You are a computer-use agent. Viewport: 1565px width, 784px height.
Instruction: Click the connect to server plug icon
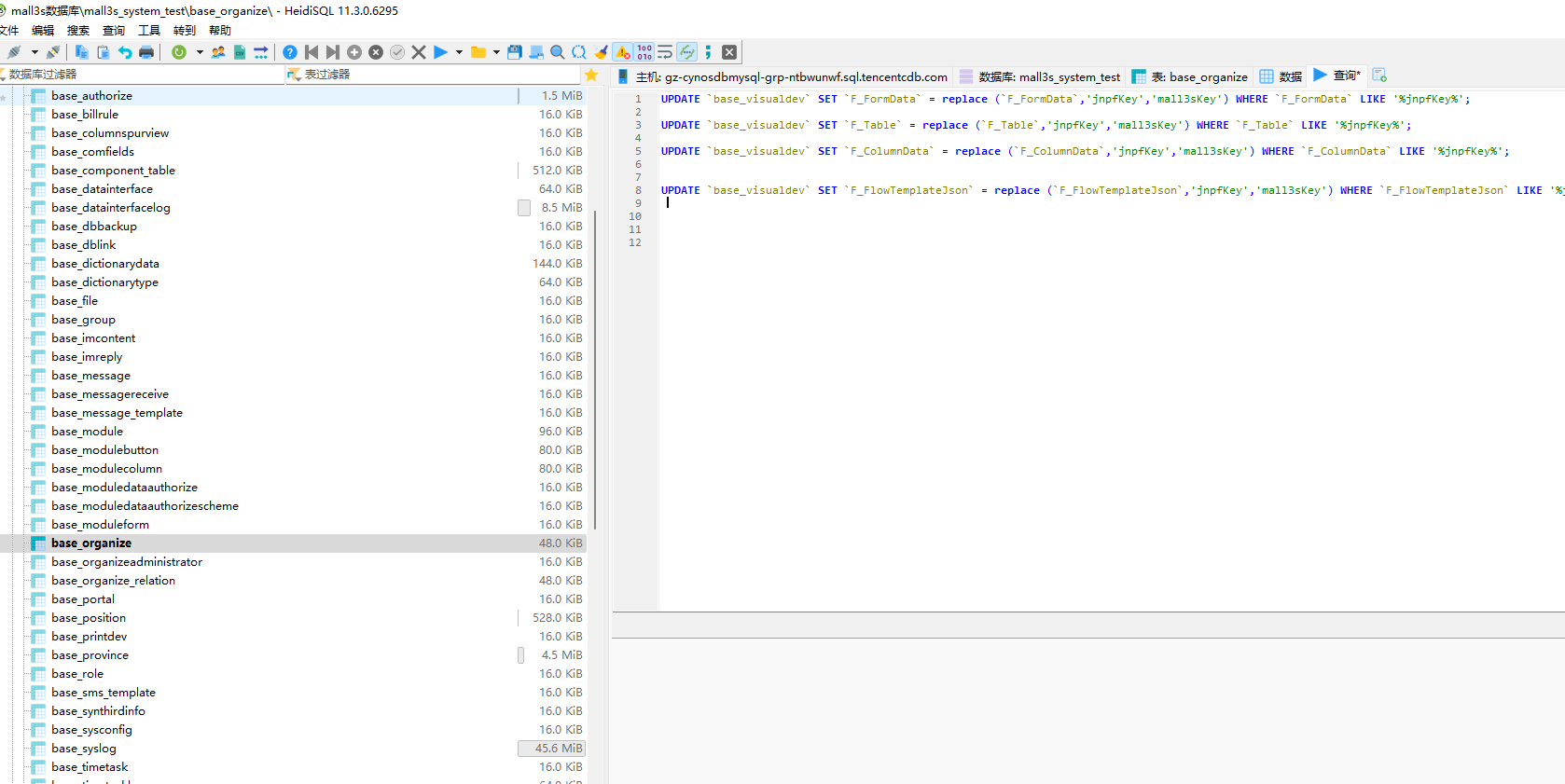[13, 52]
